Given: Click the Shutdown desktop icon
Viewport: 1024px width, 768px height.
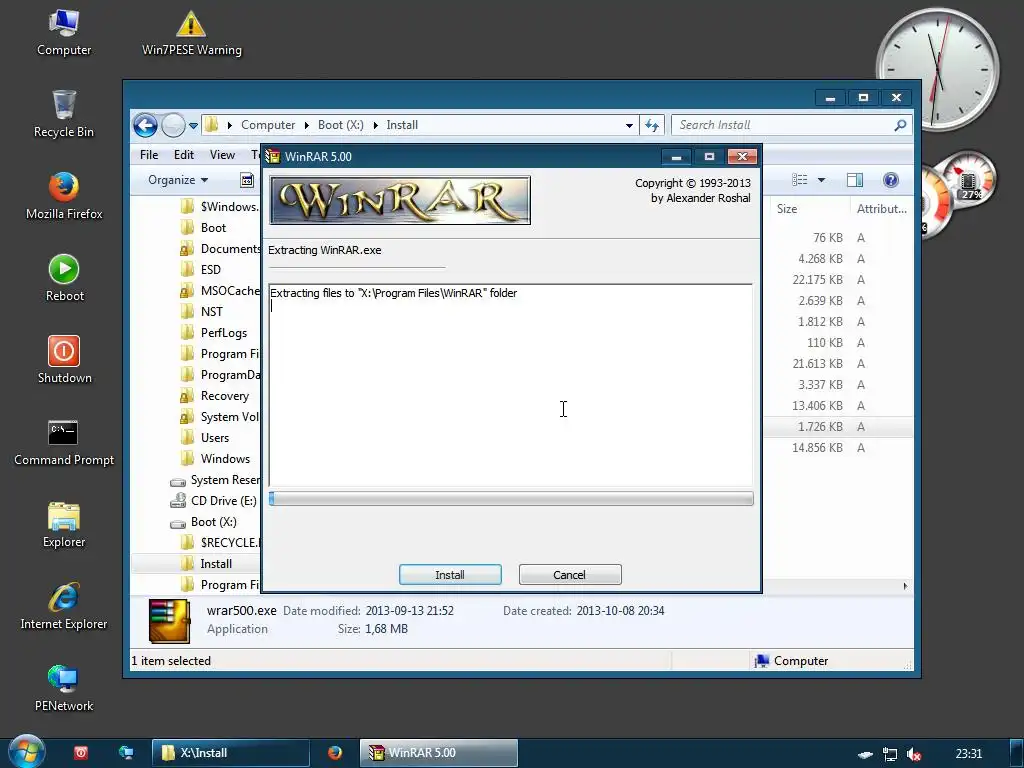Looking at the screenshot, I should pos(64,360).
